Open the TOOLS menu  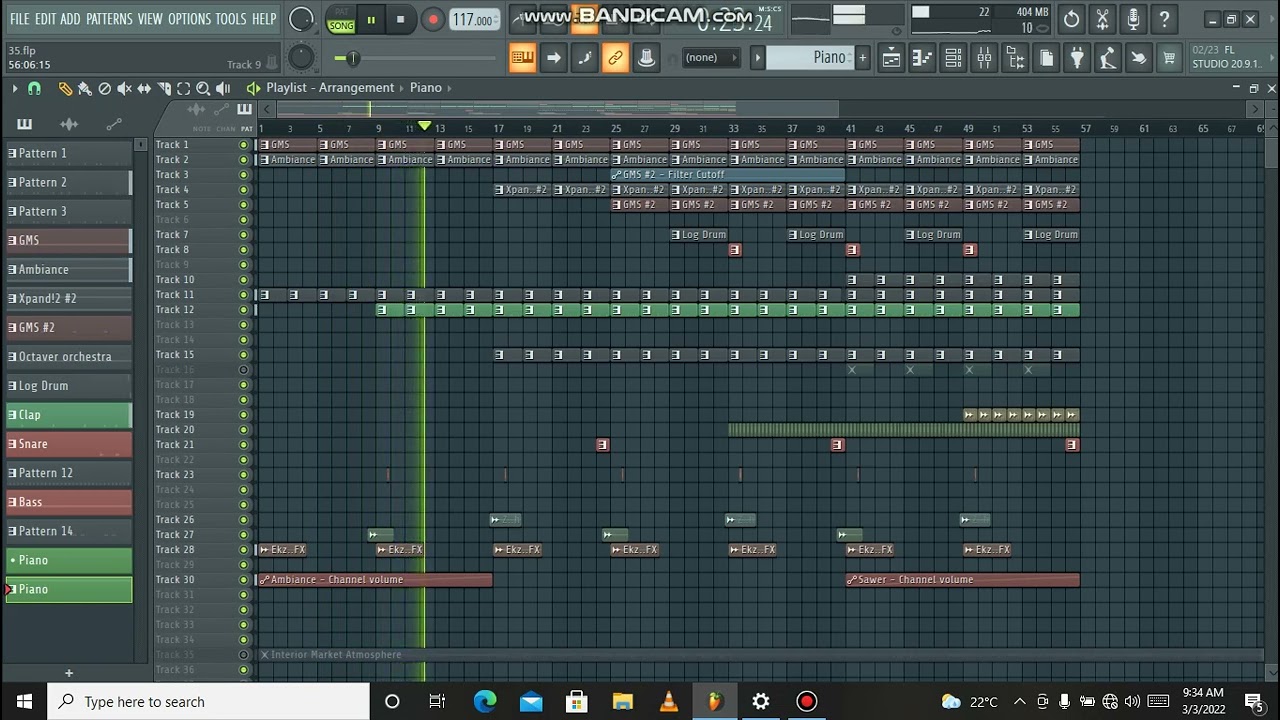(231, 19)
